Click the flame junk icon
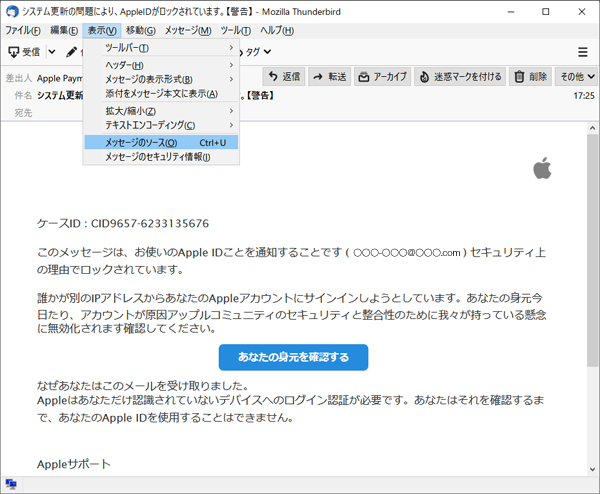Viewport: 600px width, 494px height. (x=424, y=77)
